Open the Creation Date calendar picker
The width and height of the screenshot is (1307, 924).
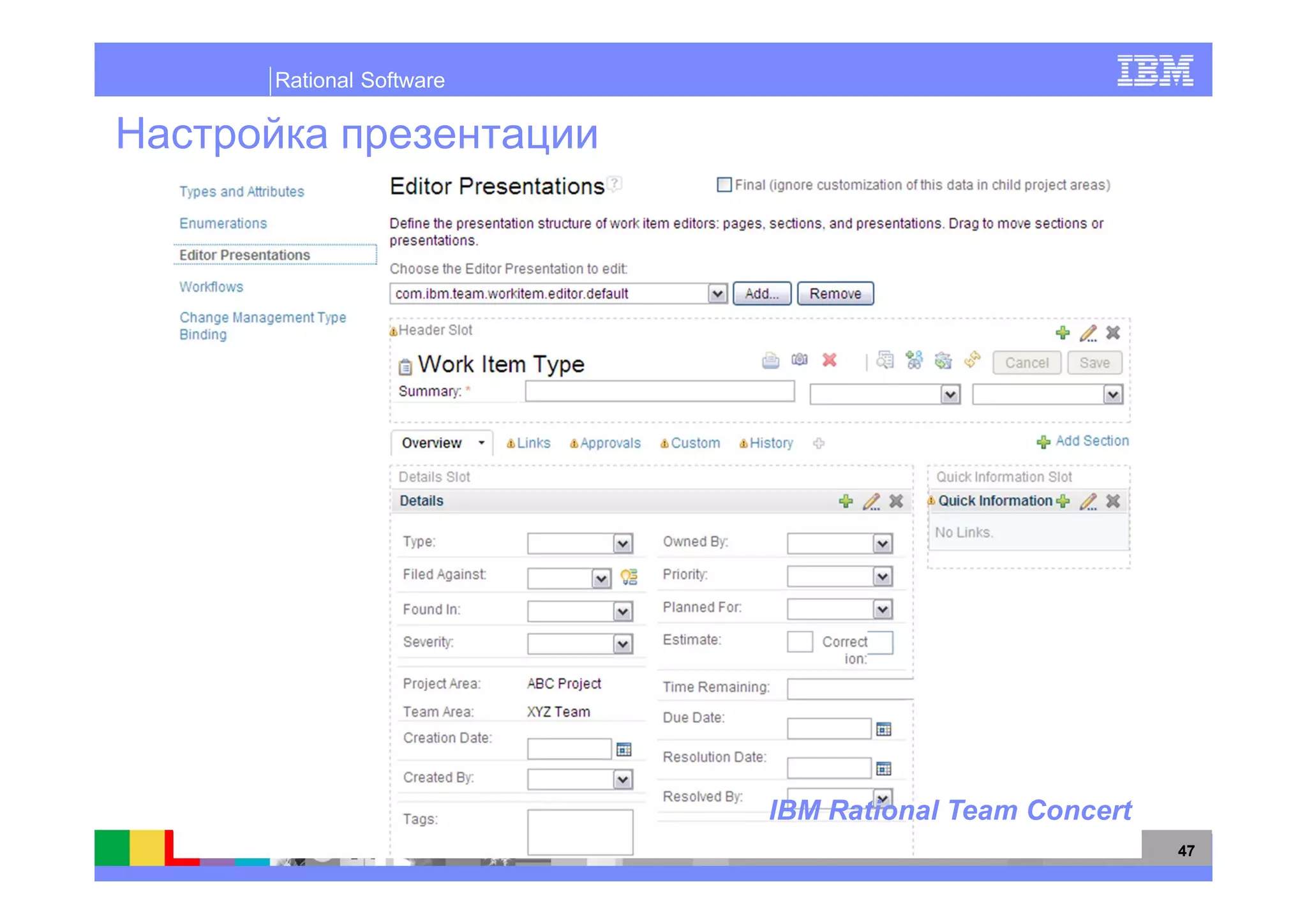(x=624, y=749)
